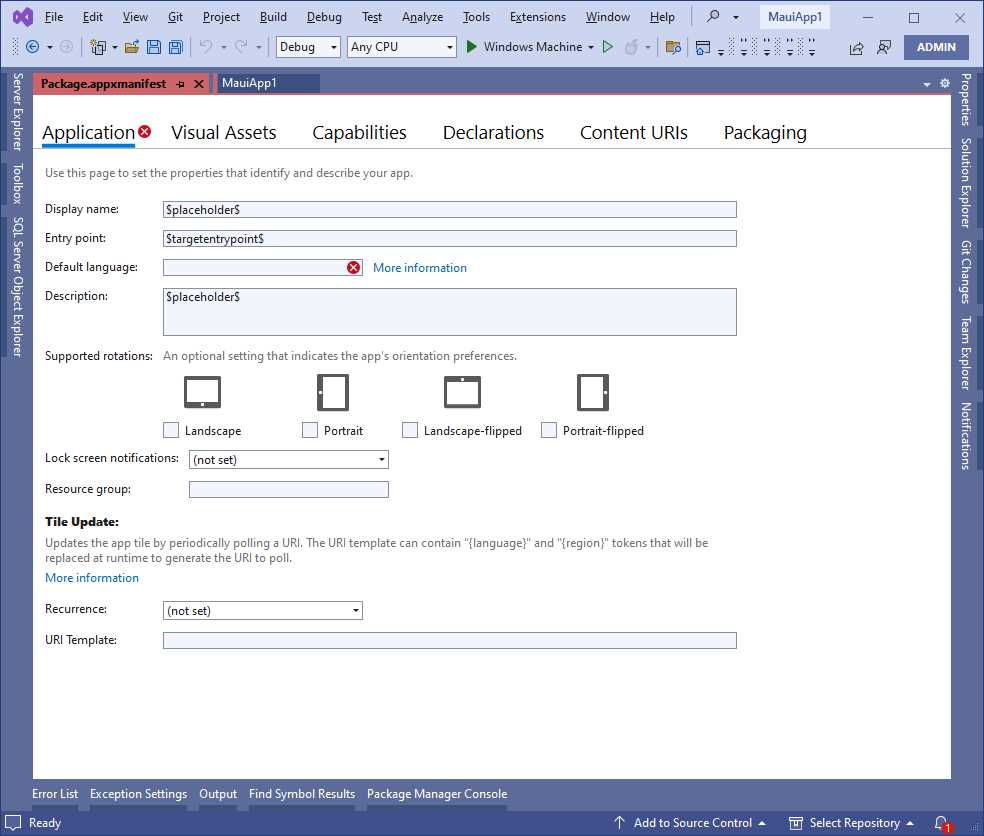Enable Landscape-flipped supported rotation

click(410, 430)
